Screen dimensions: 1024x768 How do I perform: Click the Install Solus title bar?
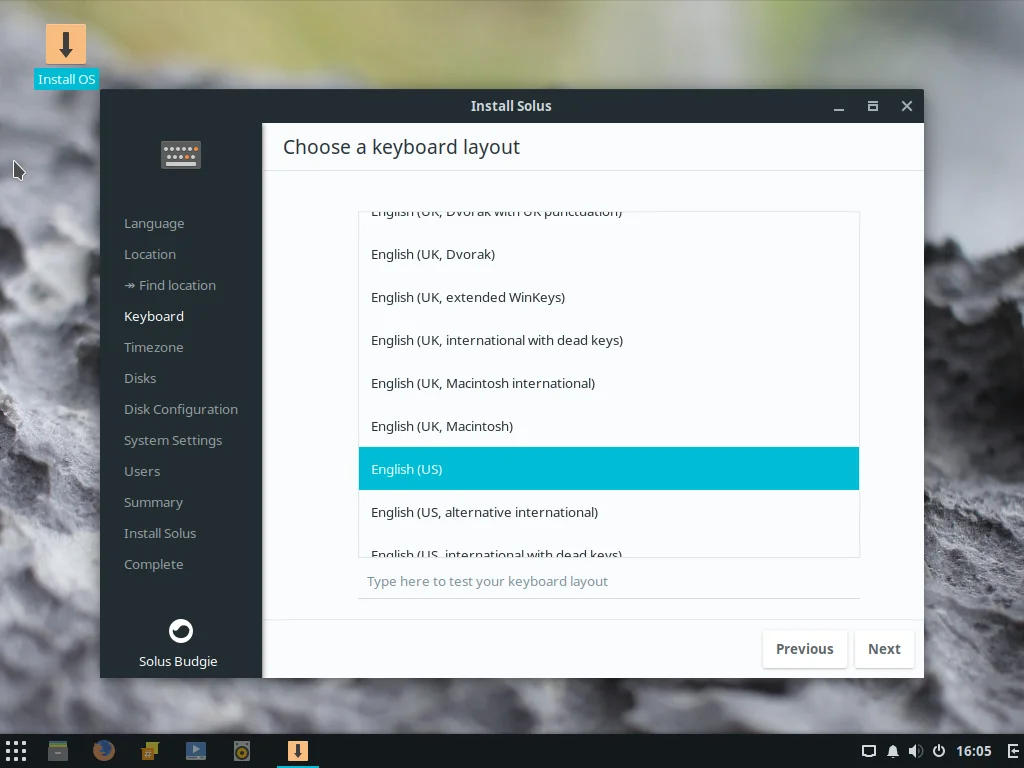point(511,106)
